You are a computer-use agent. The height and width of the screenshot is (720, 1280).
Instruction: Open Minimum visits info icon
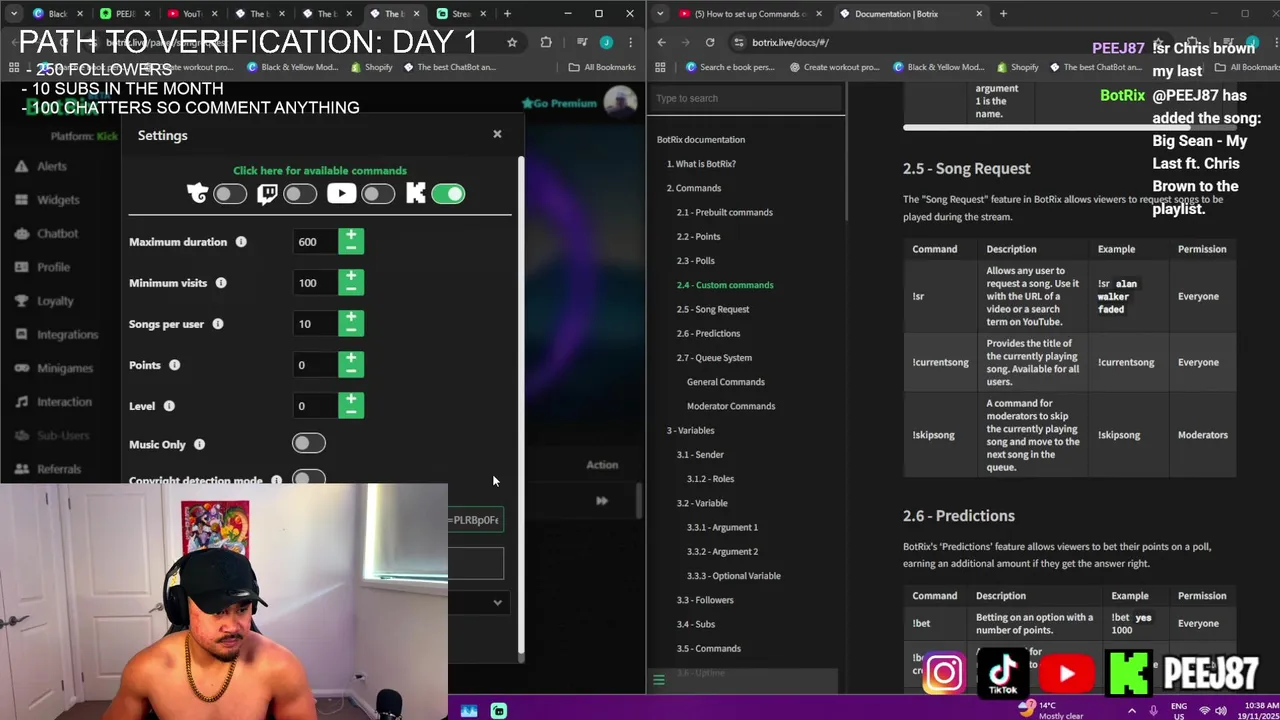click(x=221, y=283)
